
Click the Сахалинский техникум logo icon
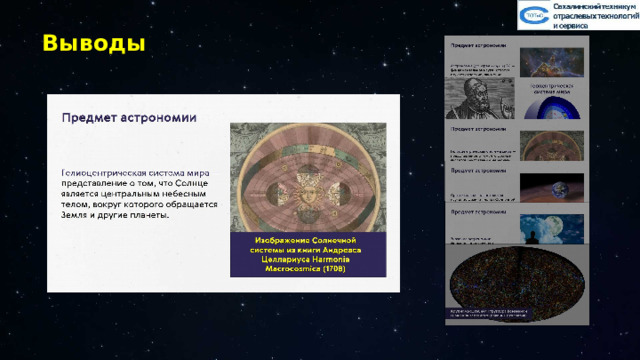click(x=534, y=15)
